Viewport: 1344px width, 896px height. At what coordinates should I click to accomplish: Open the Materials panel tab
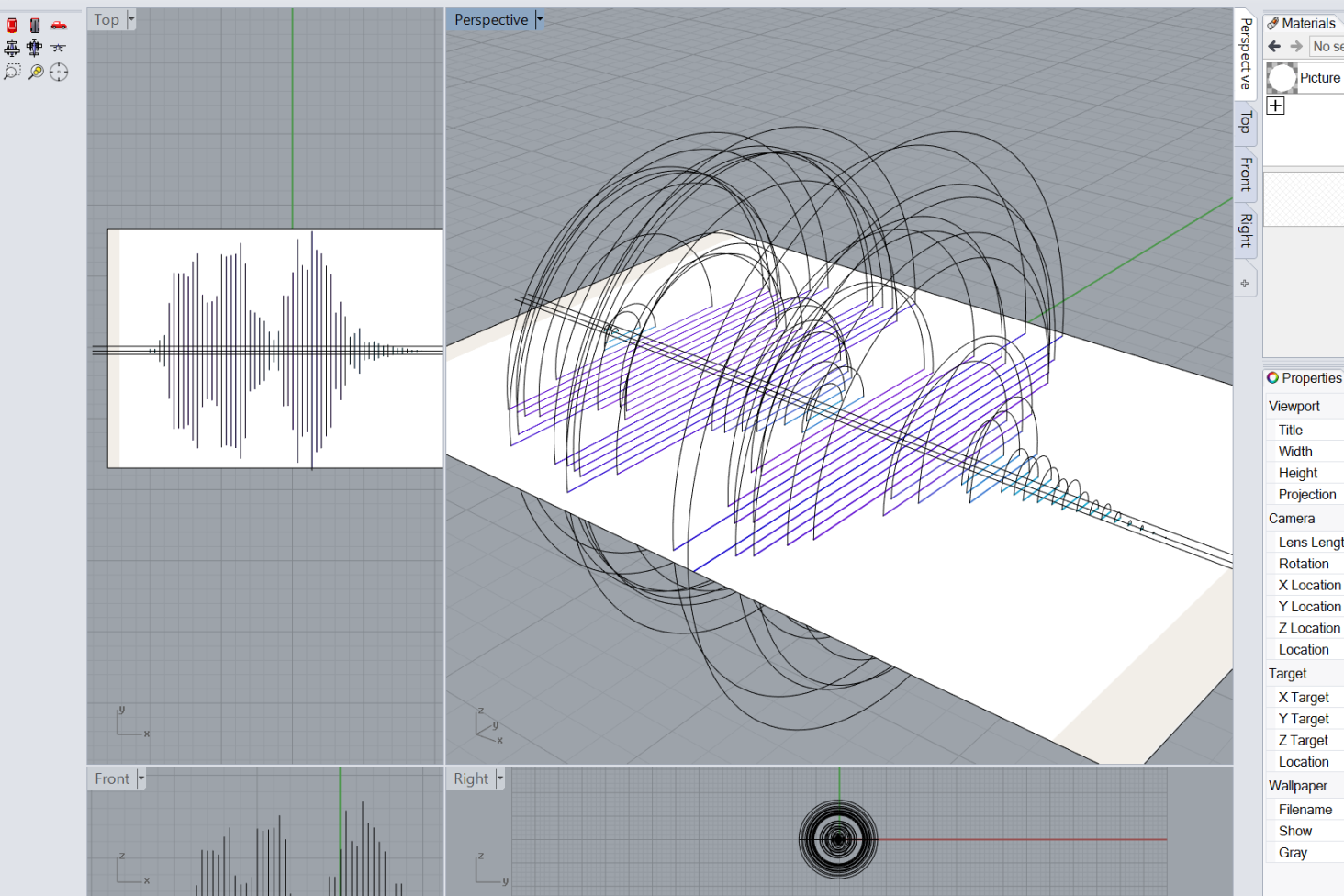1304,24
